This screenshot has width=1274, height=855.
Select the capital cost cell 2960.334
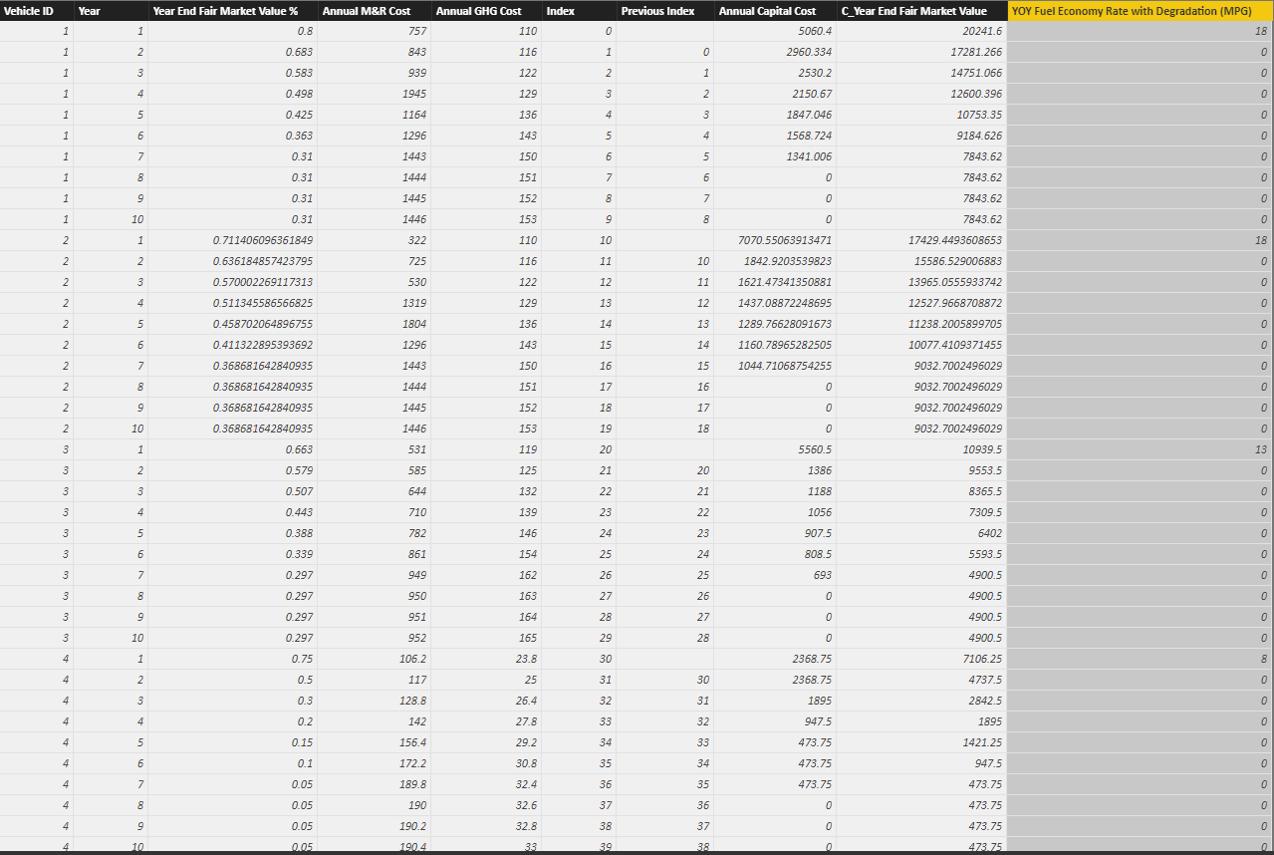tap(775, 52)
